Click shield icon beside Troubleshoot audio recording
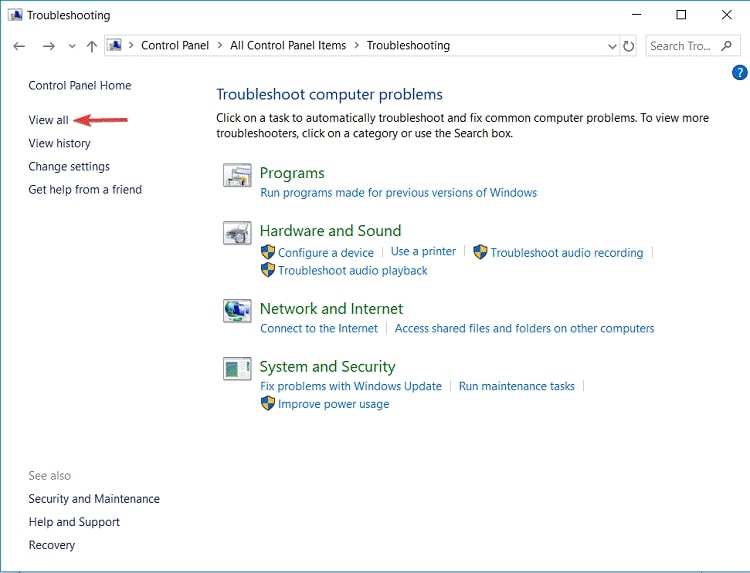The image size is (750, 573). pos(480,252)
